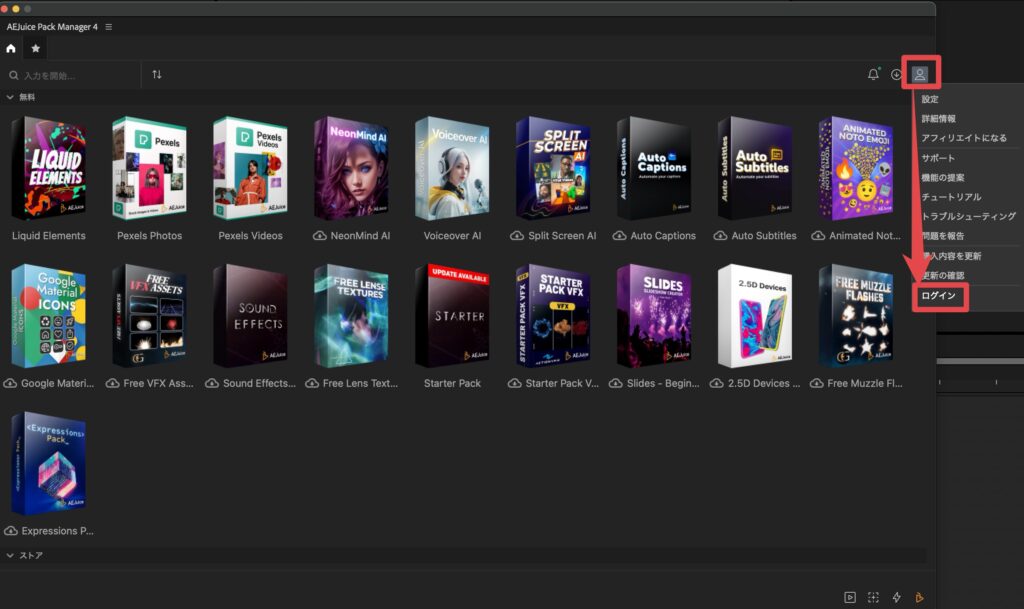Open the Animated Noto Emoji pack box
Image resolution: width=1024 pixels, height=609 pixels.
coord(856,168)
